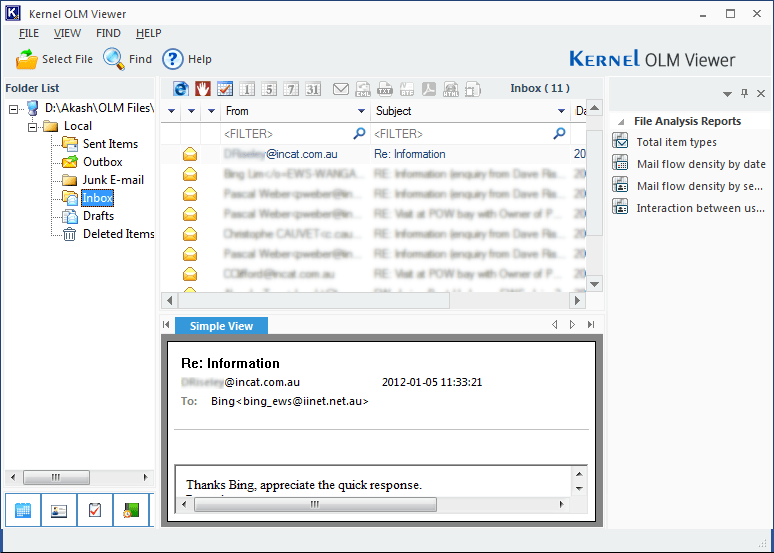Click the folder list horizontal scrollbar thumb
This screenshot has width=774, height=553.
(x=56, y=477)
